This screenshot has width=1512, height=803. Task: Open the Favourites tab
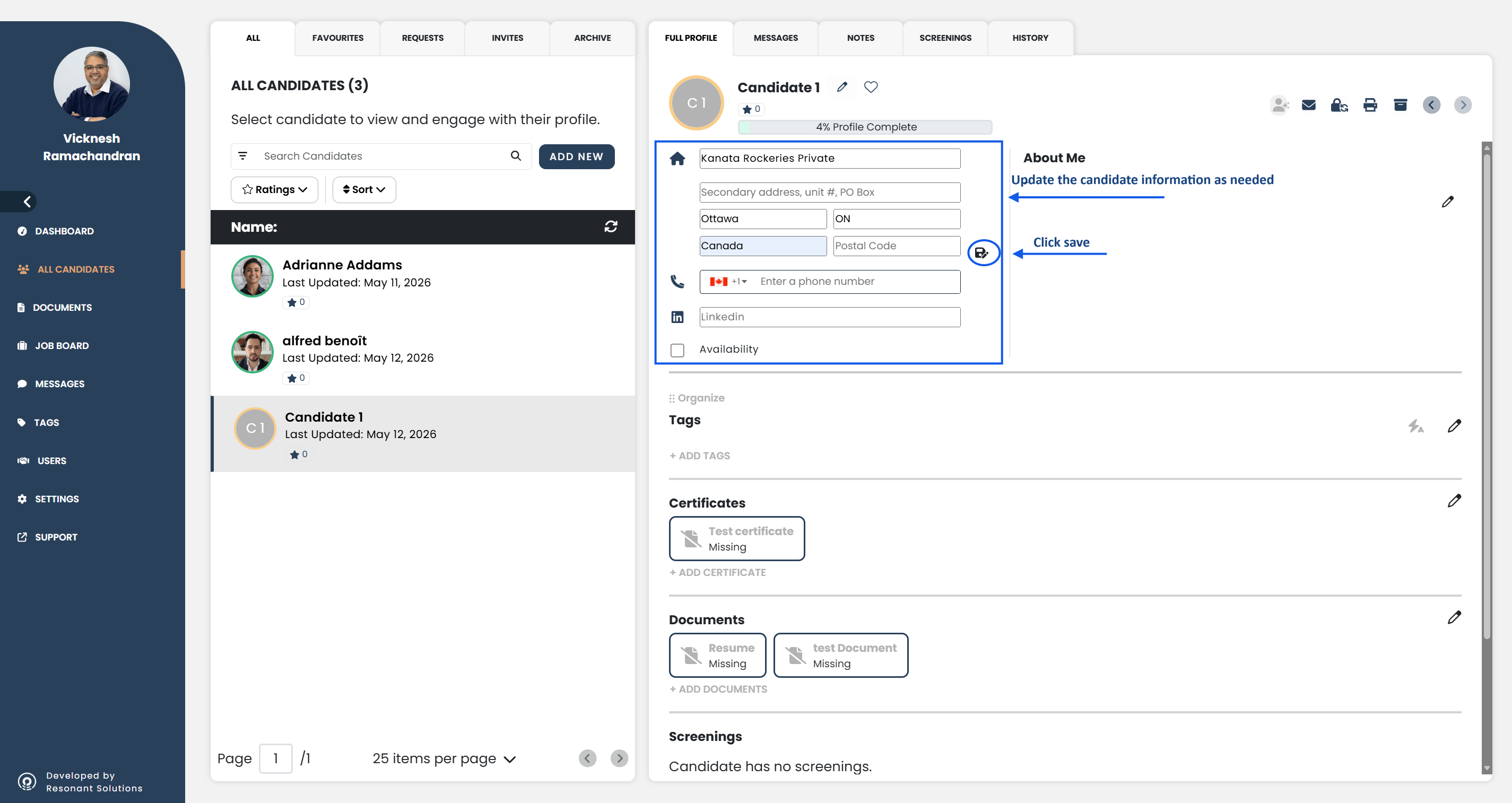click(337, 38)
